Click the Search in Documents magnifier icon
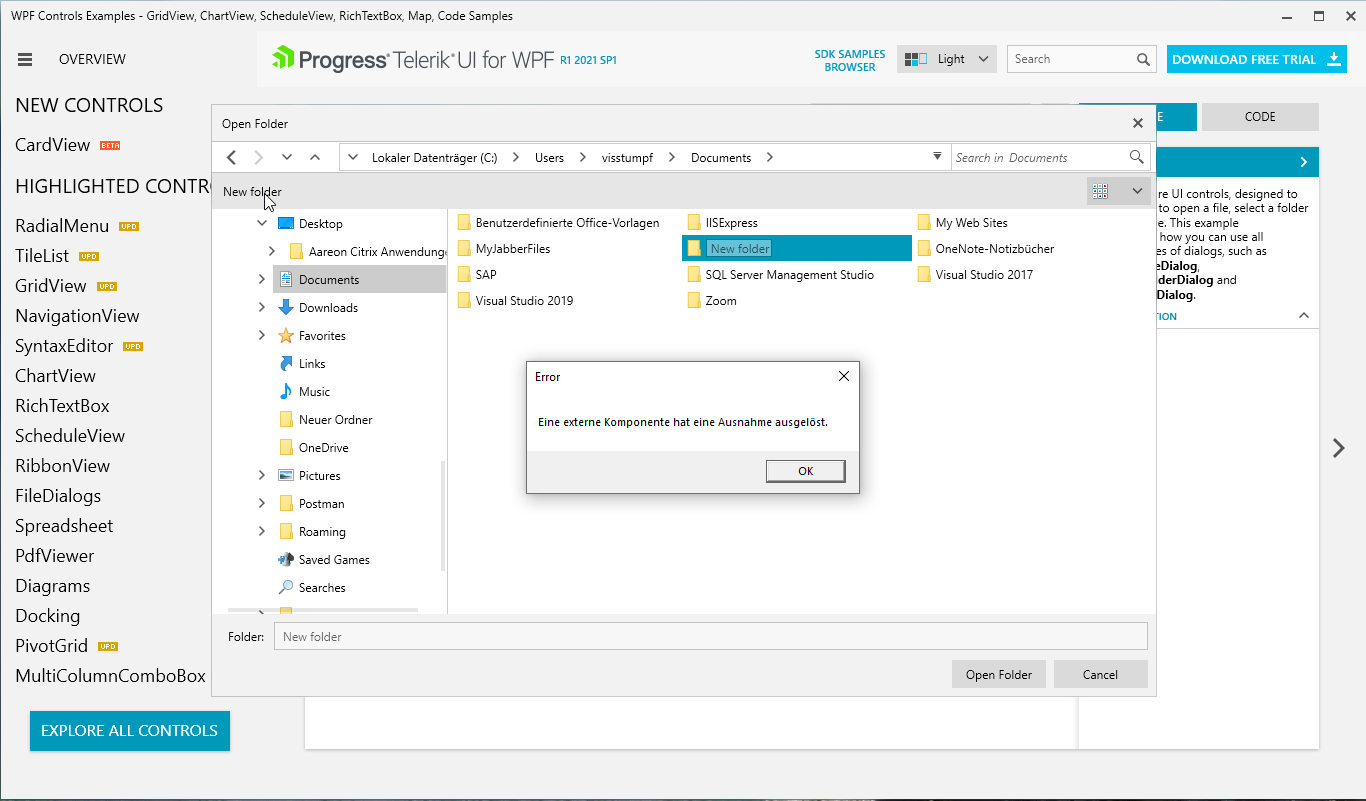 coord(1136,157)
